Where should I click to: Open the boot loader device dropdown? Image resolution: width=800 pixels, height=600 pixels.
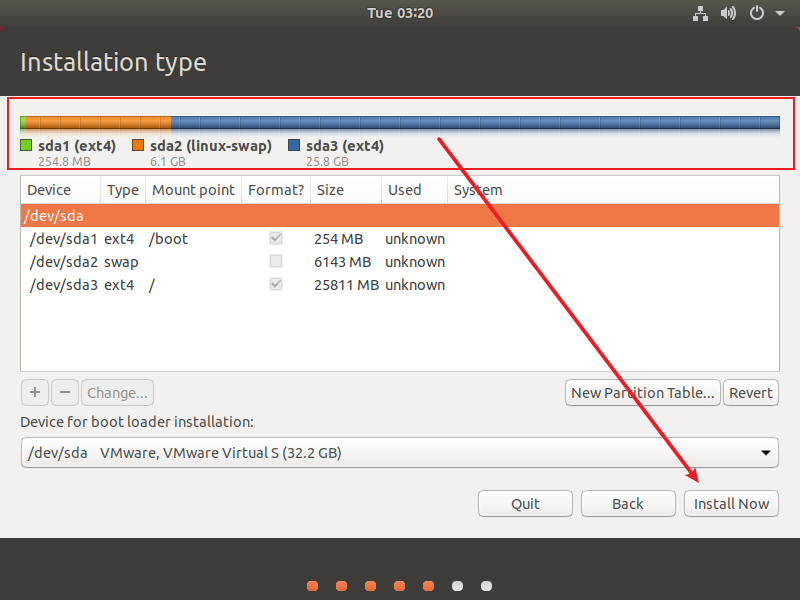click(399, 453)
